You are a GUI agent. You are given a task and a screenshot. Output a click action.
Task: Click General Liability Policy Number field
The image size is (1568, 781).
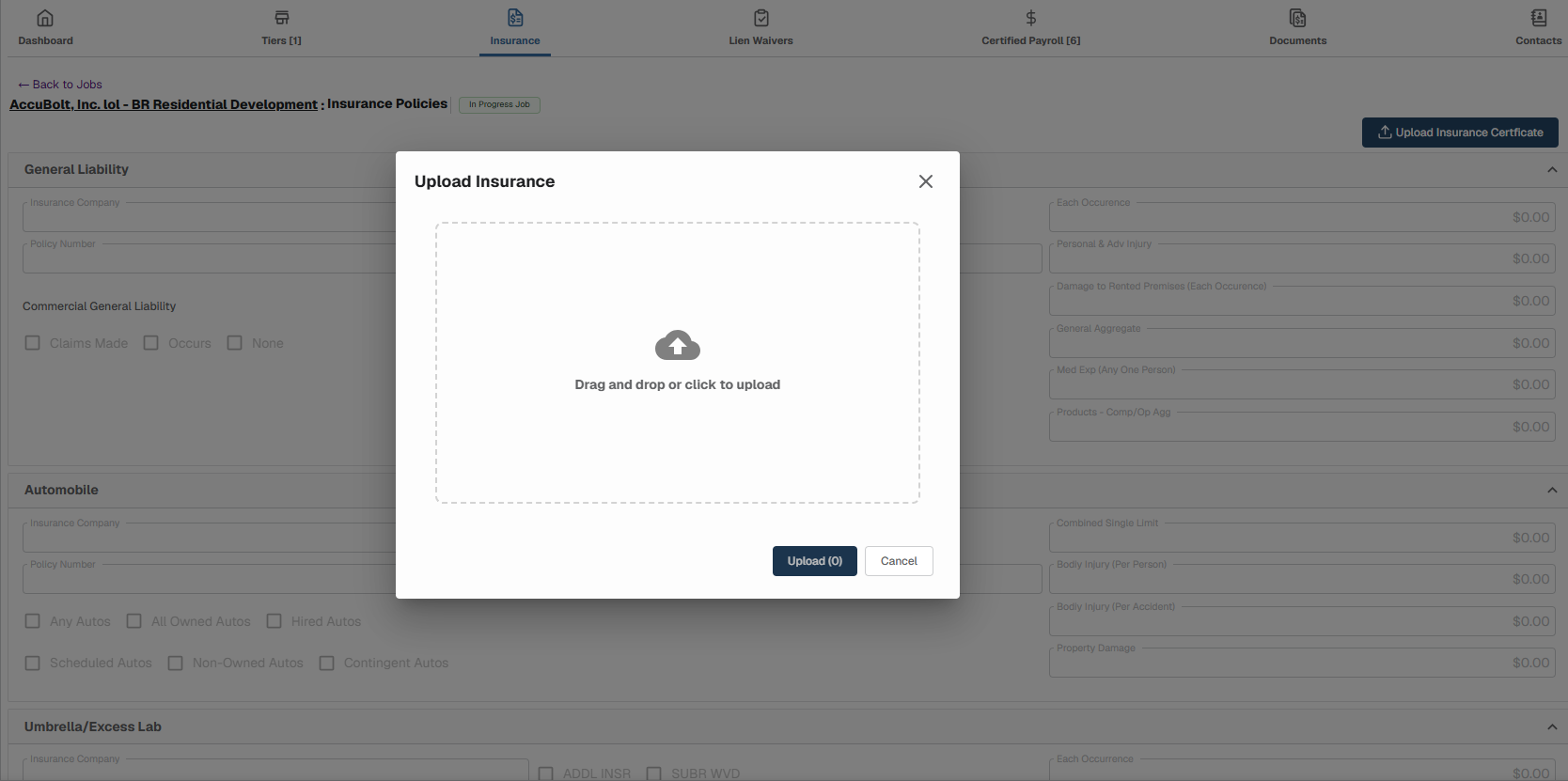(x=210, y=258)
